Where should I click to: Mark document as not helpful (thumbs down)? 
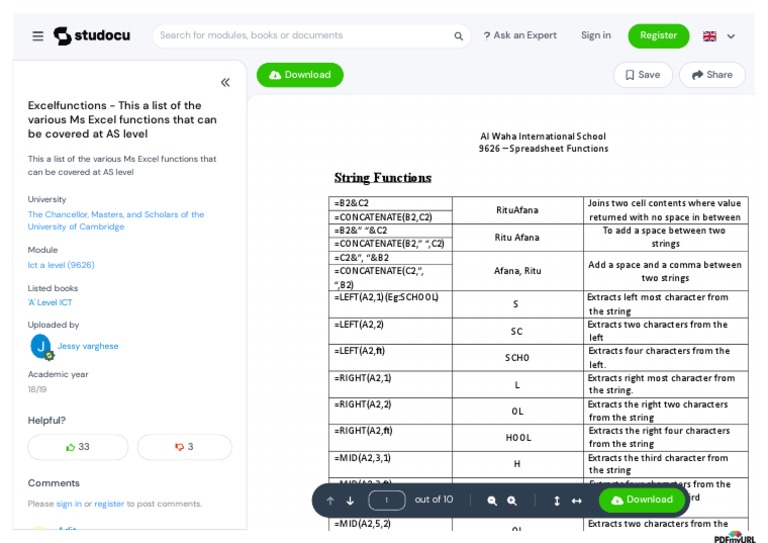coord(184,447)
